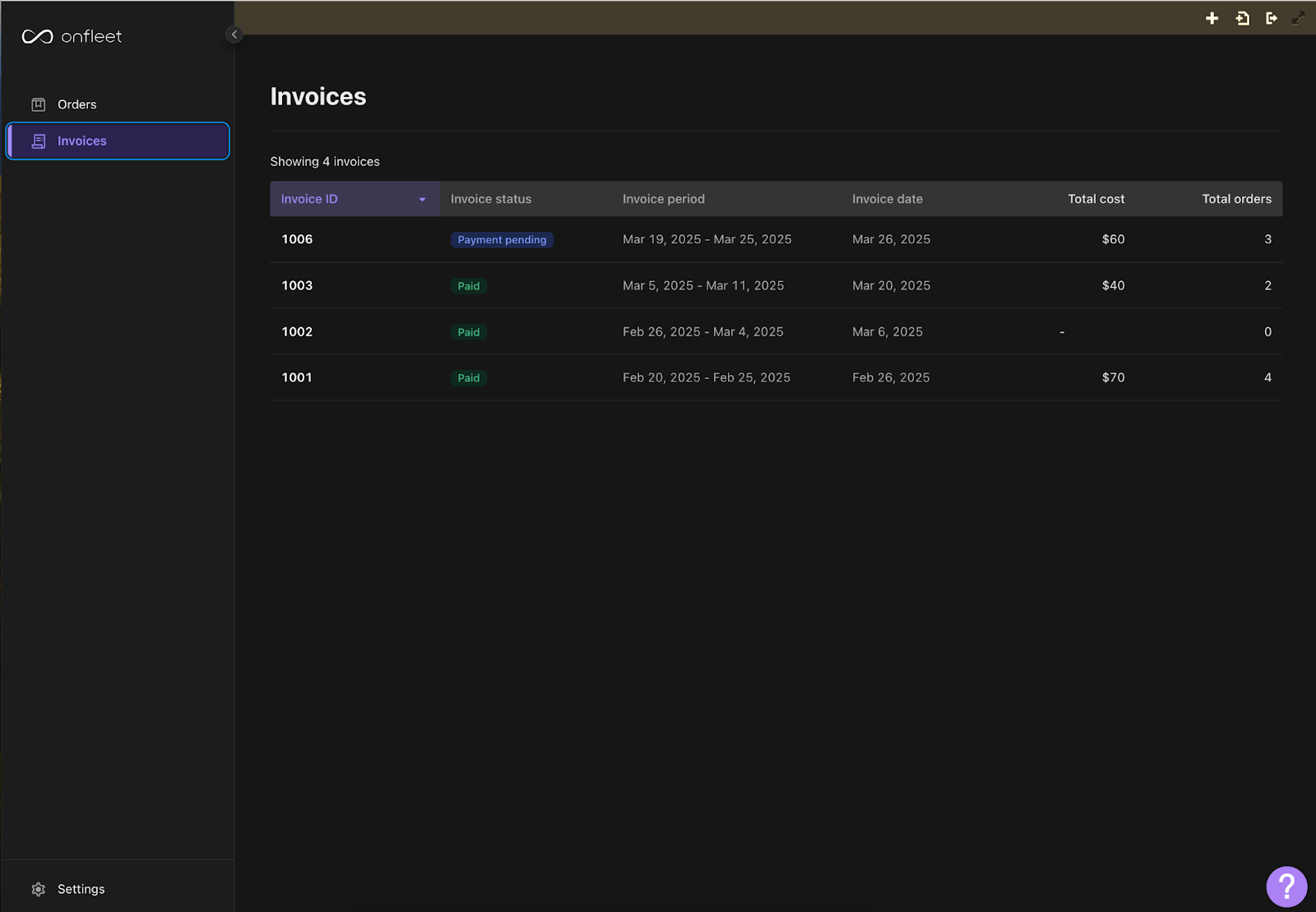1316x912 pixels.
Task: Click the $60 total cost
Action: click(1114, 239)
